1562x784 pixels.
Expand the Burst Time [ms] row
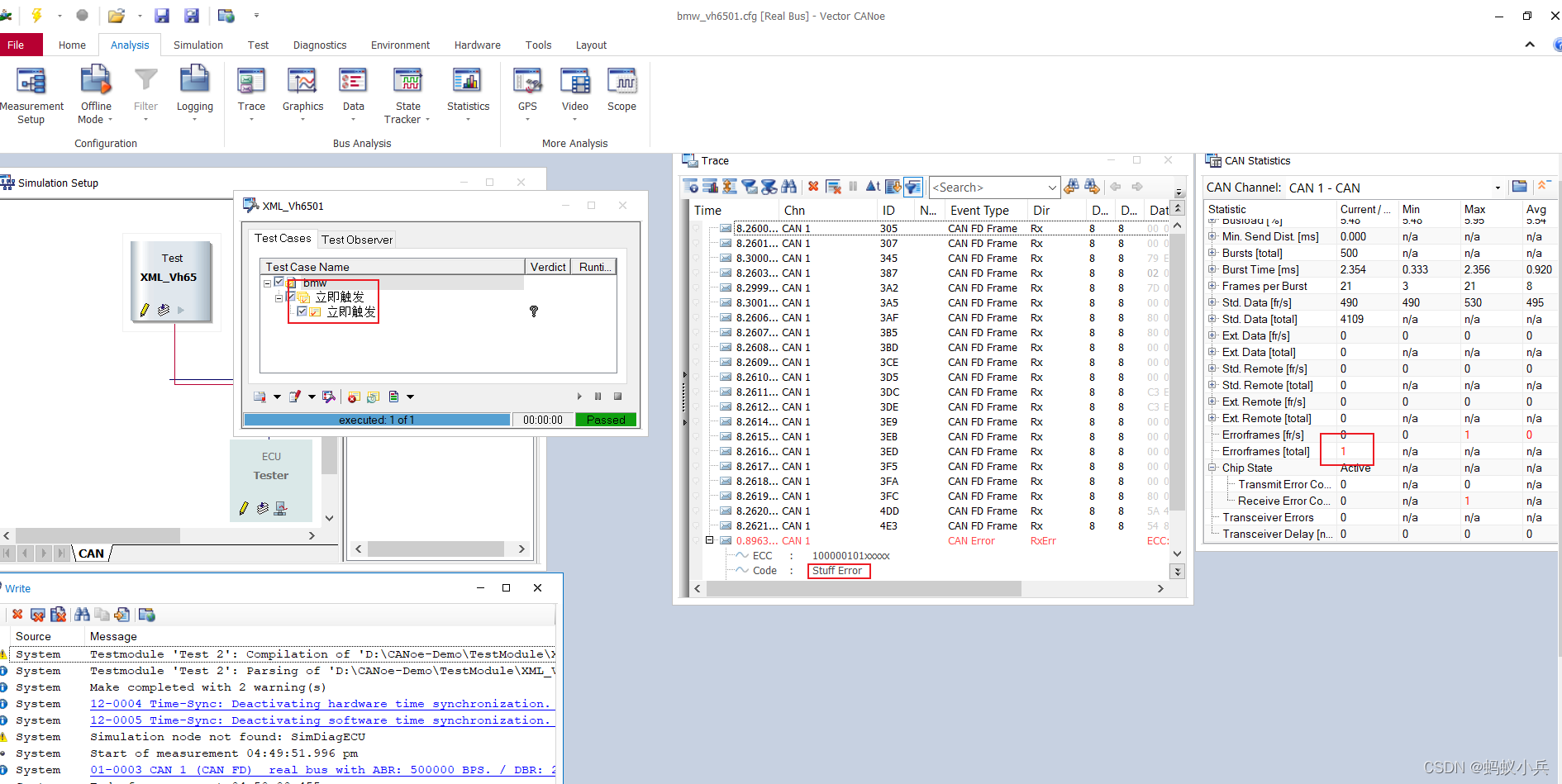pyautogui.click(x=1212, y=269)
